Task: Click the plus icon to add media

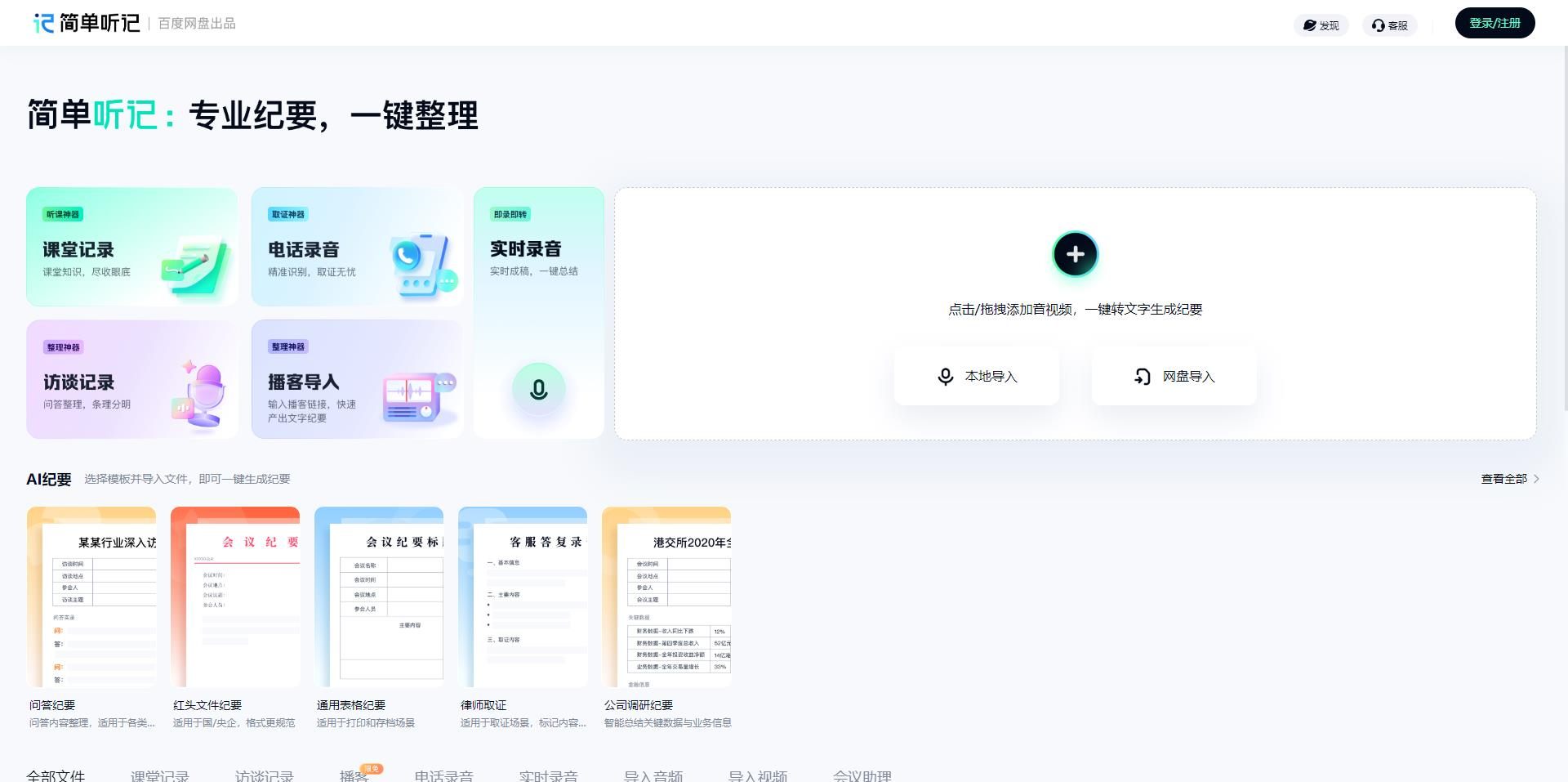Action: [1075, 254]
